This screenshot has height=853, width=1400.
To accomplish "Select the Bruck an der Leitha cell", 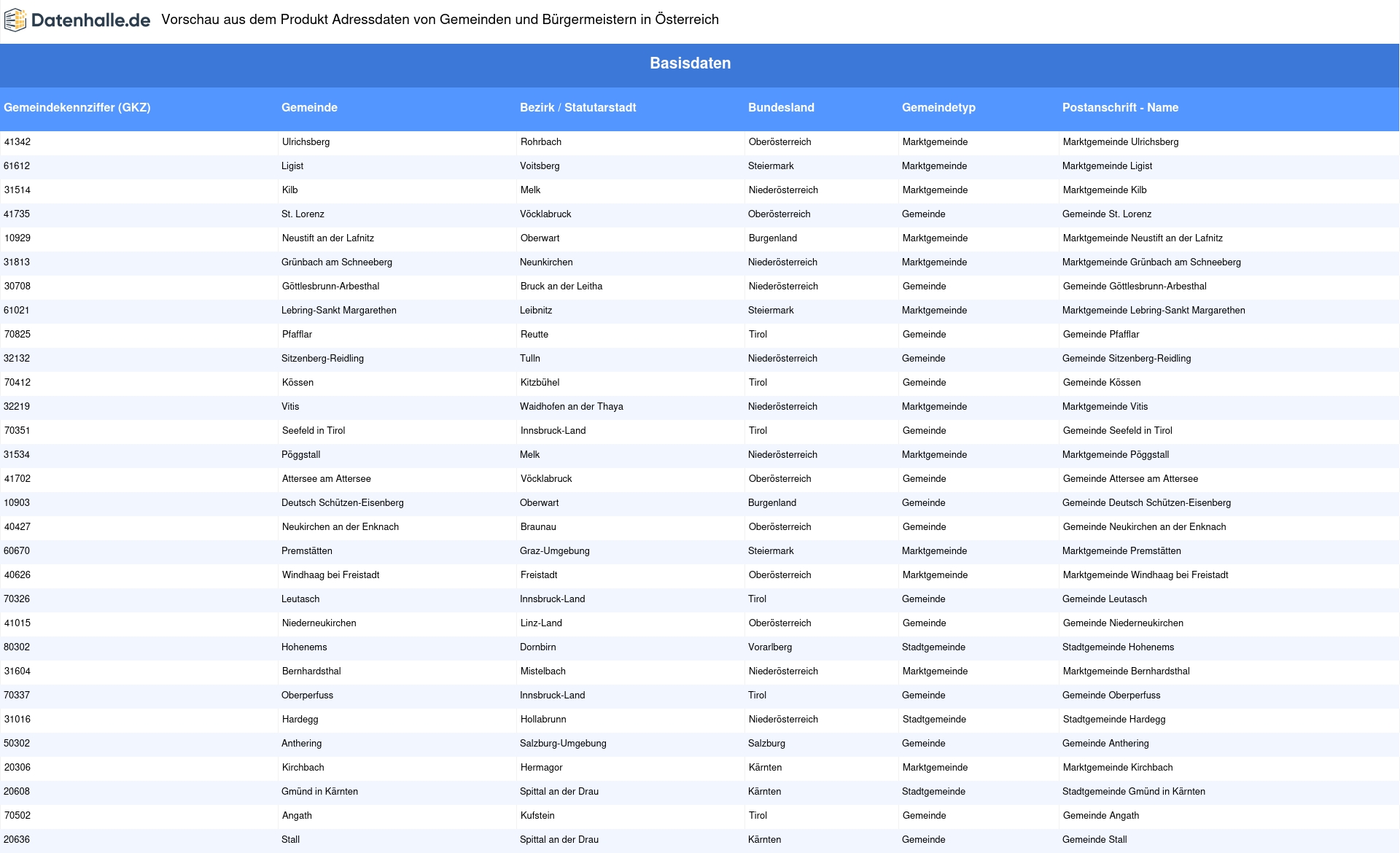I will coord(631,287).
